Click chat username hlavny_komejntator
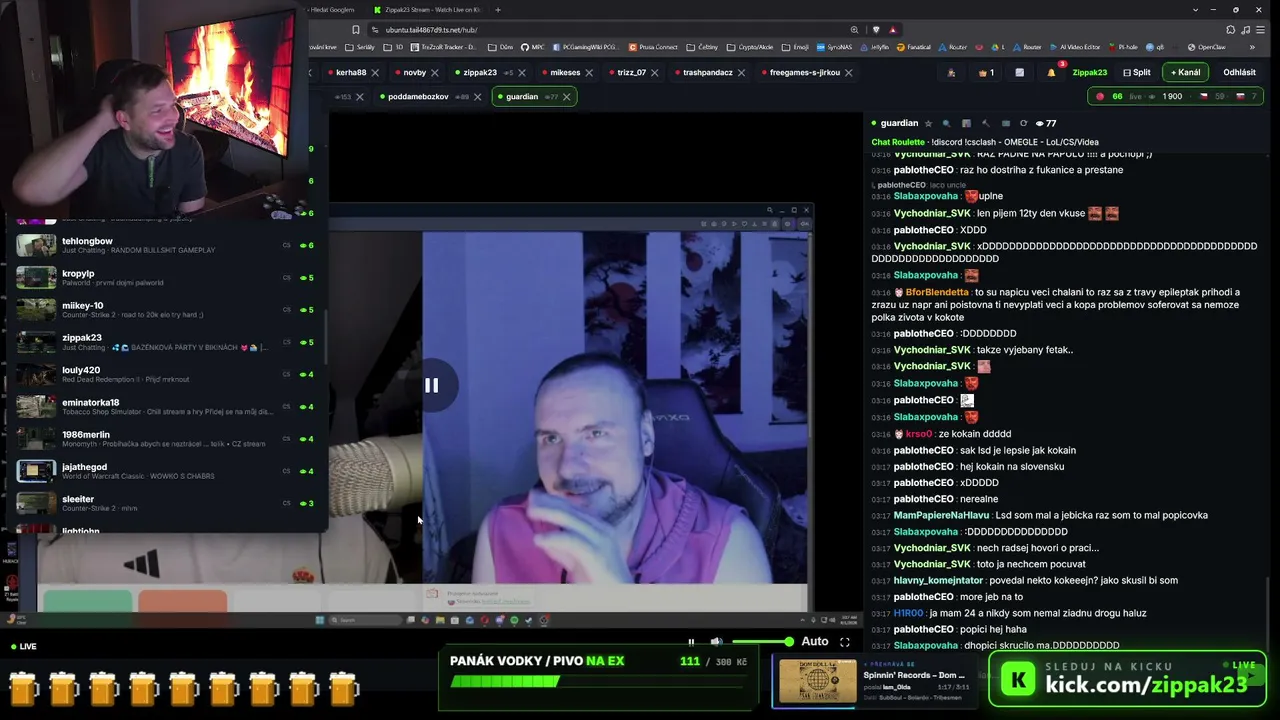This screenshot has height=720, width=1280. (938, 580)
